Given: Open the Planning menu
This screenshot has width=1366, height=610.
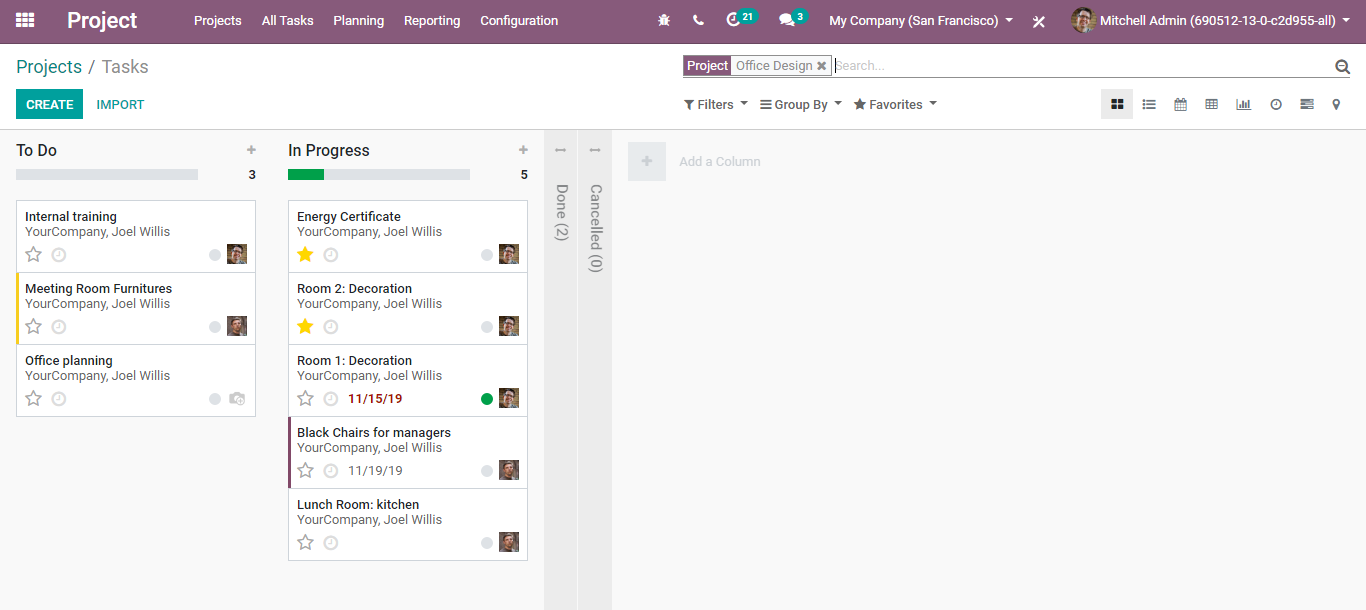Looking at the screenshot, I should [359, 20].
